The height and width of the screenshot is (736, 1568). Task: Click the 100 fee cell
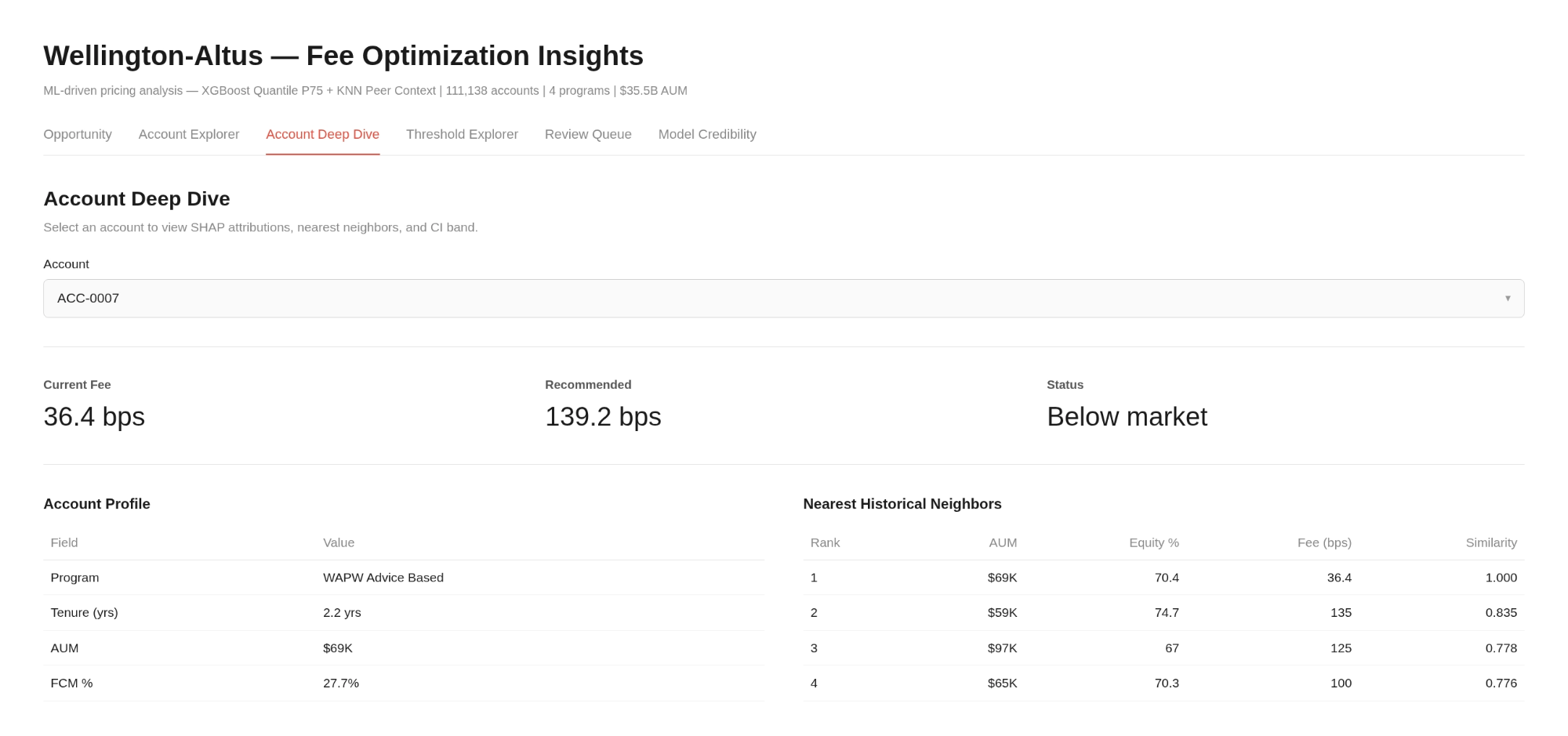pyautogui.click(x=1341, y=683)
